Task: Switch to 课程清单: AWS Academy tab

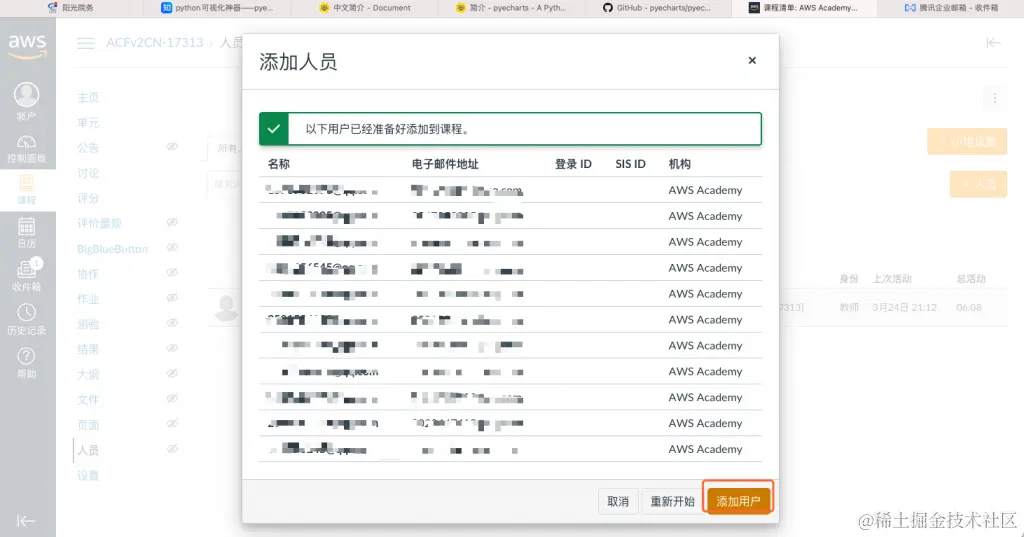Action: pyautogui.click(x=803, y=8)
